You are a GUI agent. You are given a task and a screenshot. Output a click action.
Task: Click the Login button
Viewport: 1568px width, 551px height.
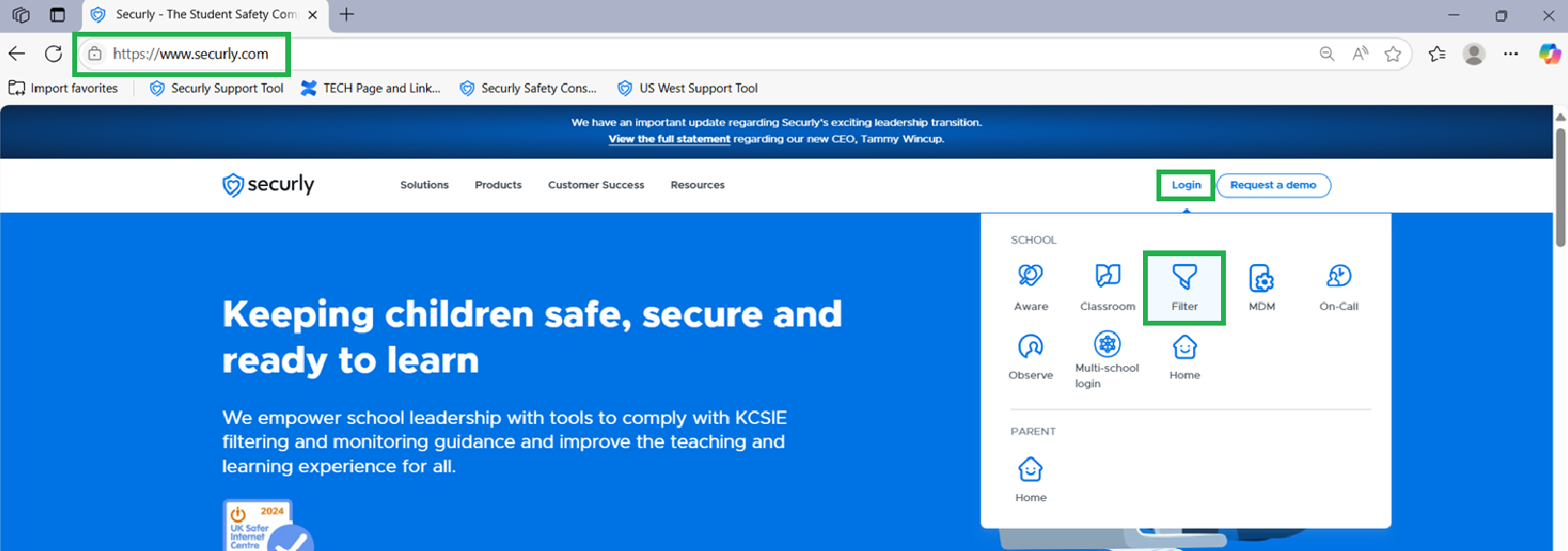coord(1185,185)
